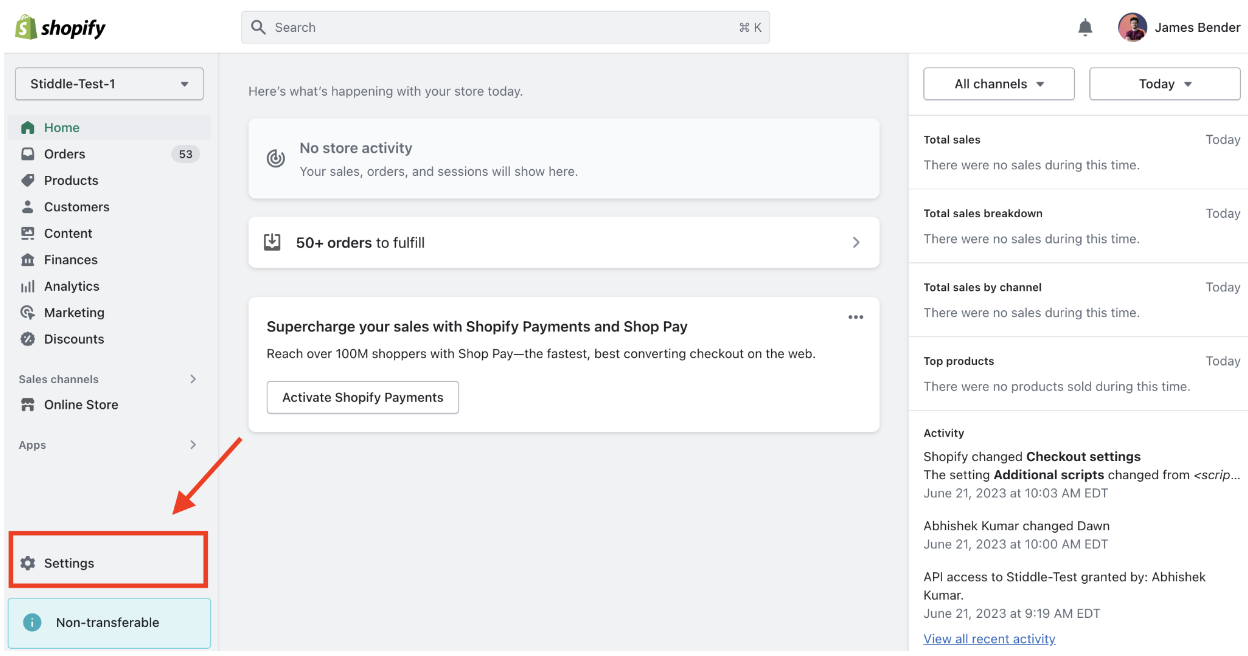This screenshot has height=656, width=1248.
Task: Open the Orders menu item
Action: [109, 154]
